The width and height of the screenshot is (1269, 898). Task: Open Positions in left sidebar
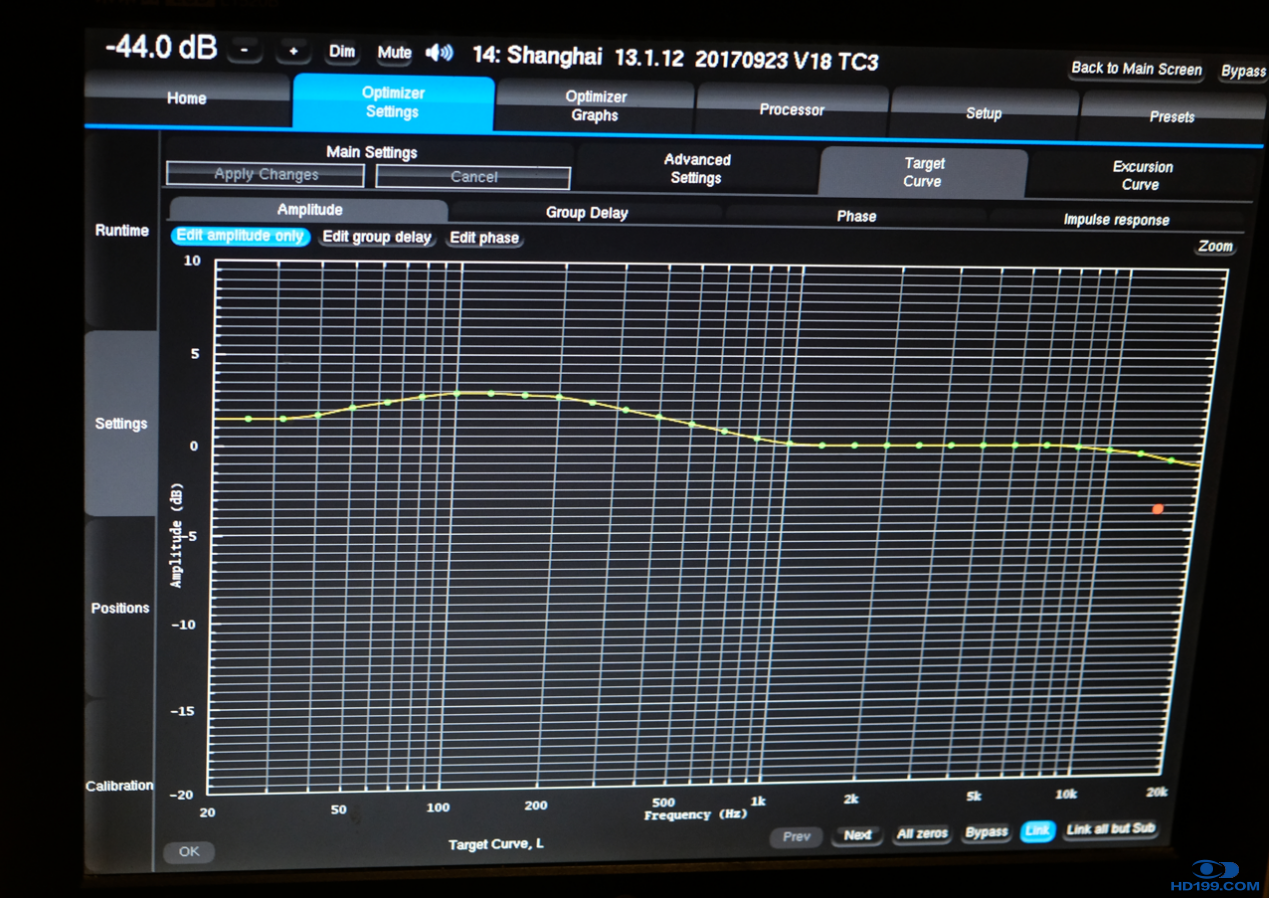click(x=120, y=608)
